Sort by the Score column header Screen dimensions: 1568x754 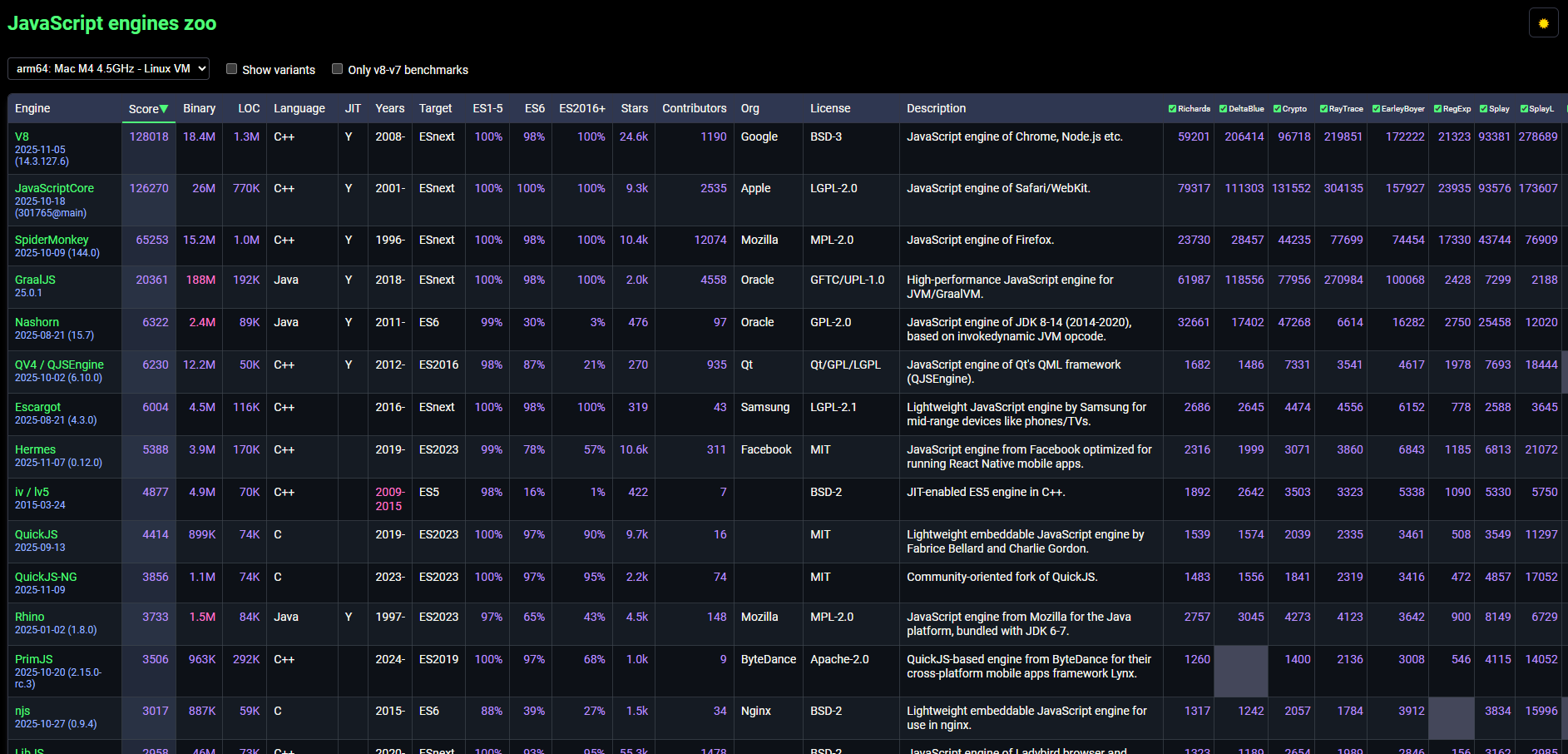coord(148,109)
